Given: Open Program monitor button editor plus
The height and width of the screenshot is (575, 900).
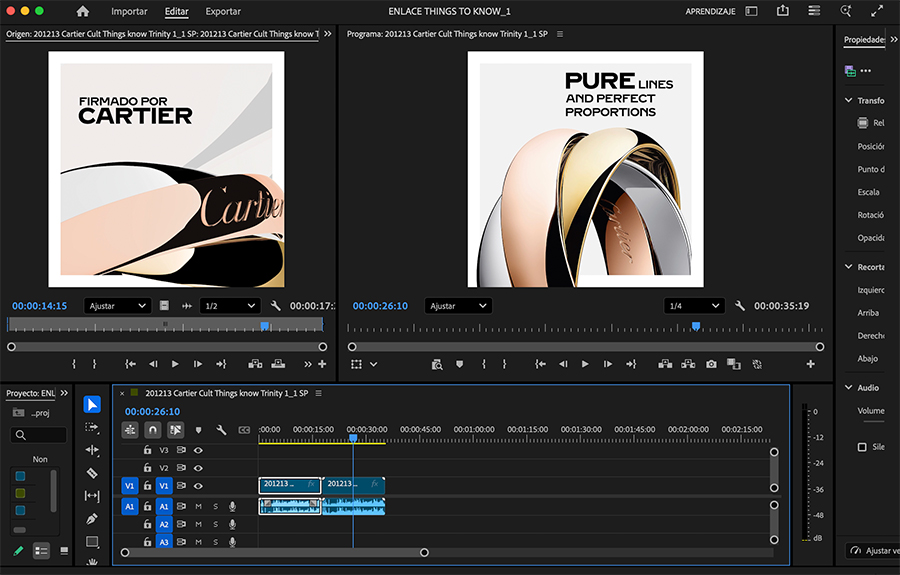Looking at the screenshot, I should click(x=810, y=364).
